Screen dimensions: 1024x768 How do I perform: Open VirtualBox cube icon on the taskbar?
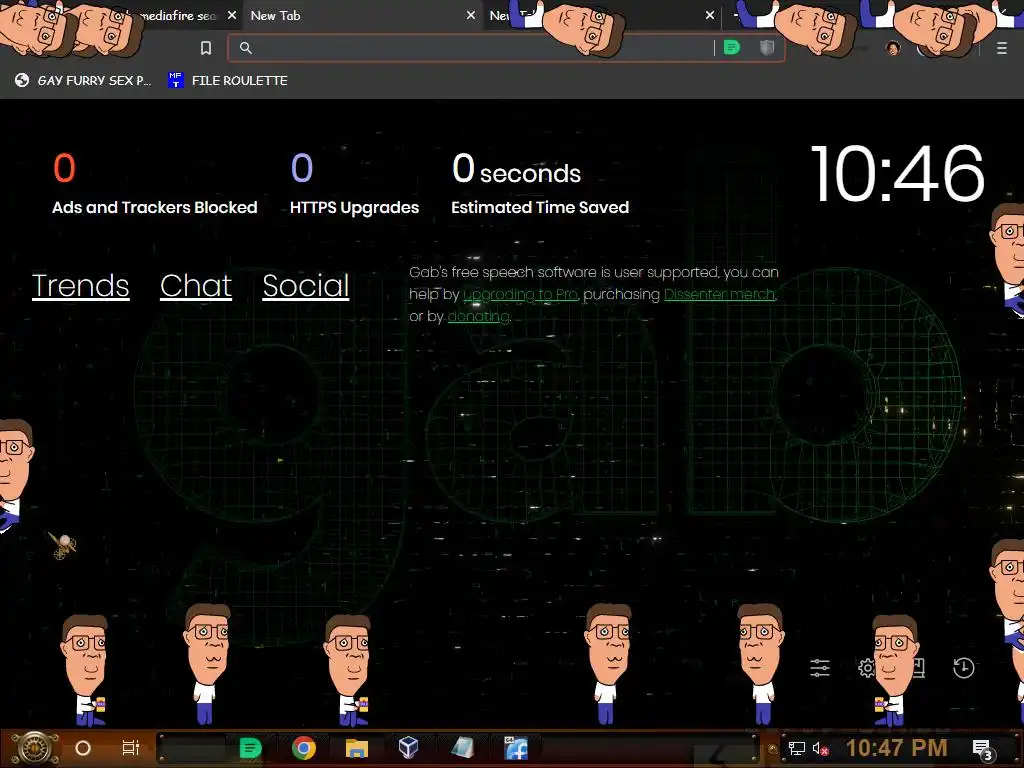coord(408,748)
